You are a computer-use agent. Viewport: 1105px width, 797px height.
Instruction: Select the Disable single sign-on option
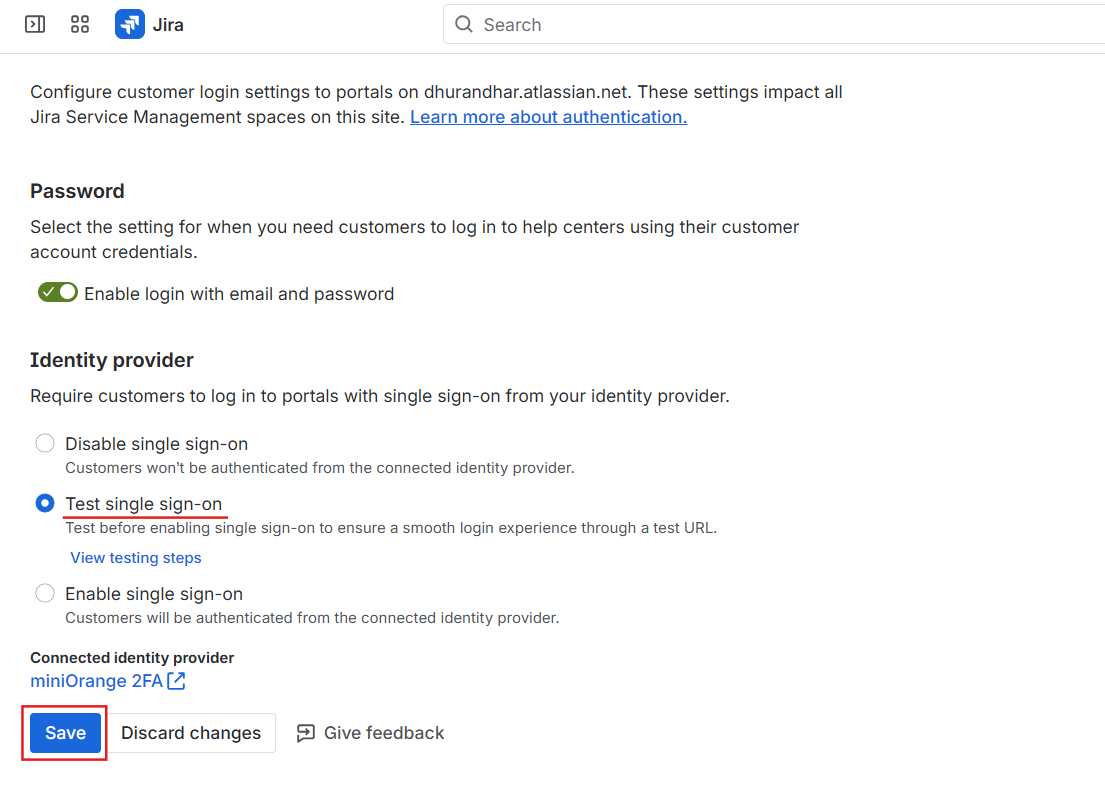click(x=44, y=442)
